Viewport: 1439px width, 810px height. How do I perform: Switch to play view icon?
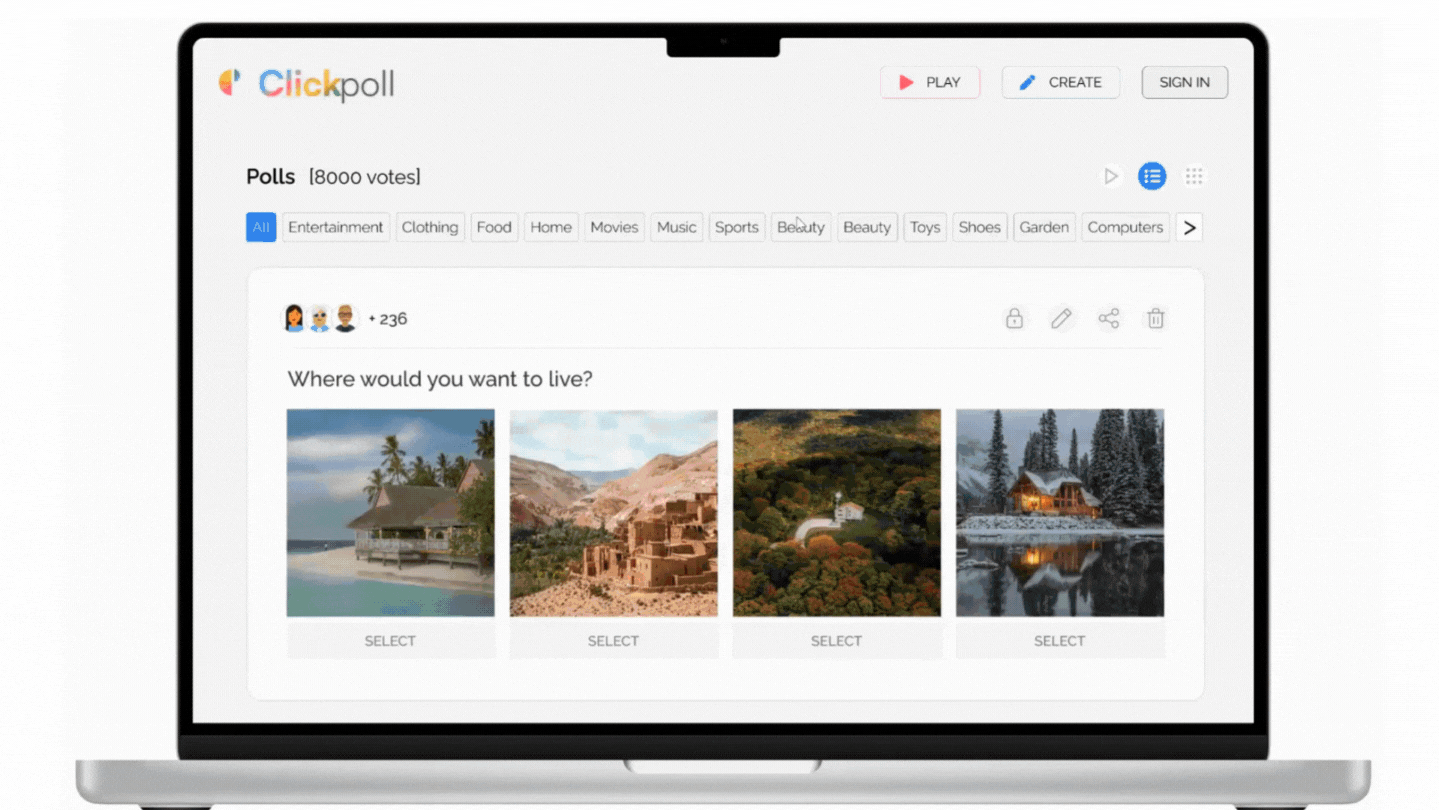point(1110,177)
